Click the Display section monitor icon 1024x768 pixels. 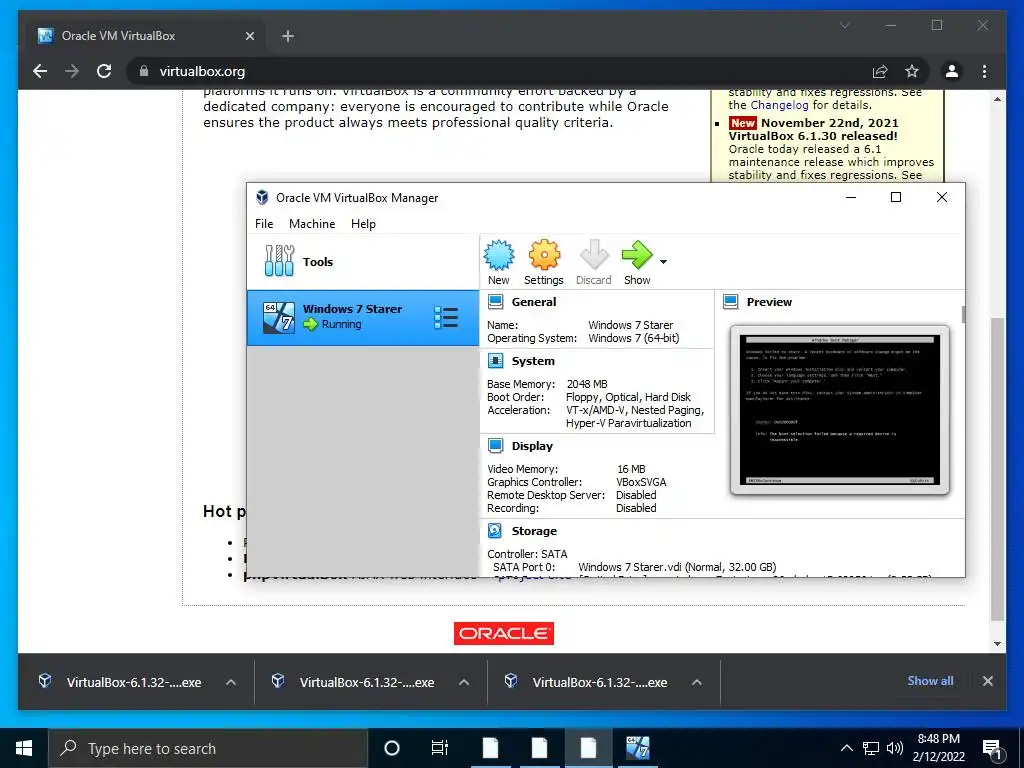click(x=496, y=445)
